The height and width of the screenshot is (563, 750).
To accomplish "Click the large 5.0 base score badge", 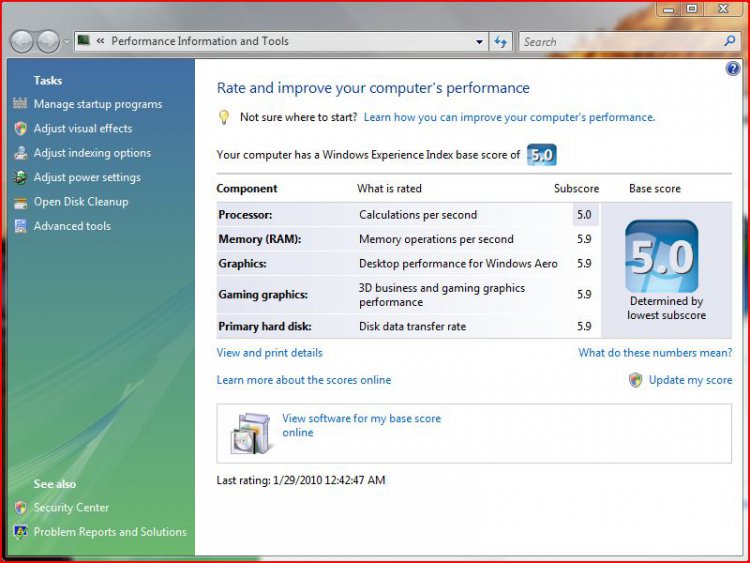I will coord(662,256).
